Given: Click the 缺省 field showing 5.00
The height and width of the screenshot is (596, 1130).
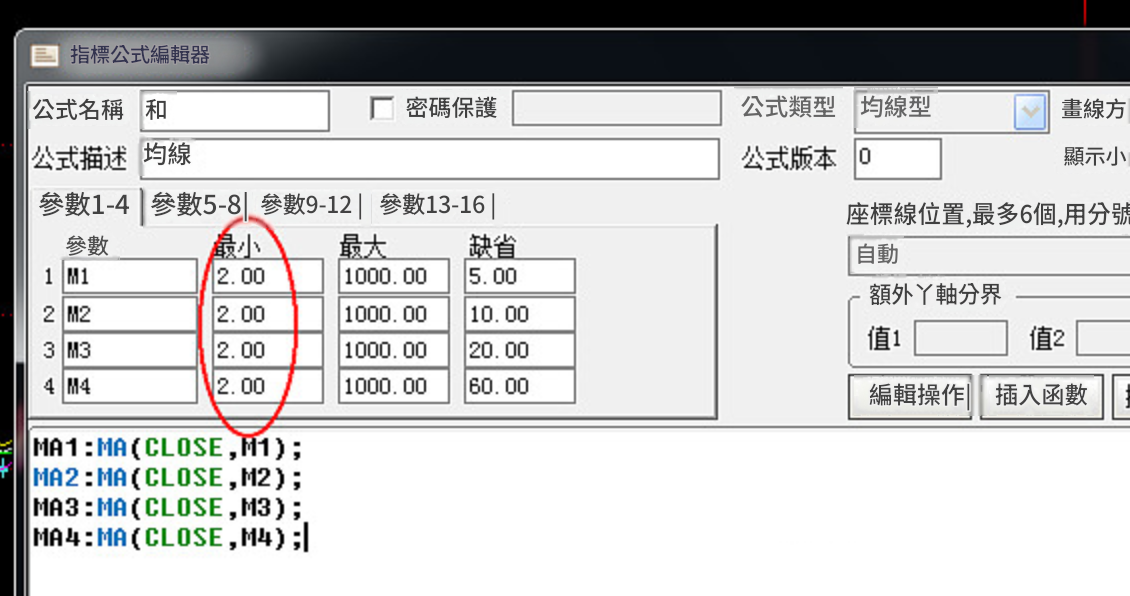Looking at the screenshot, I should (520, 276).
